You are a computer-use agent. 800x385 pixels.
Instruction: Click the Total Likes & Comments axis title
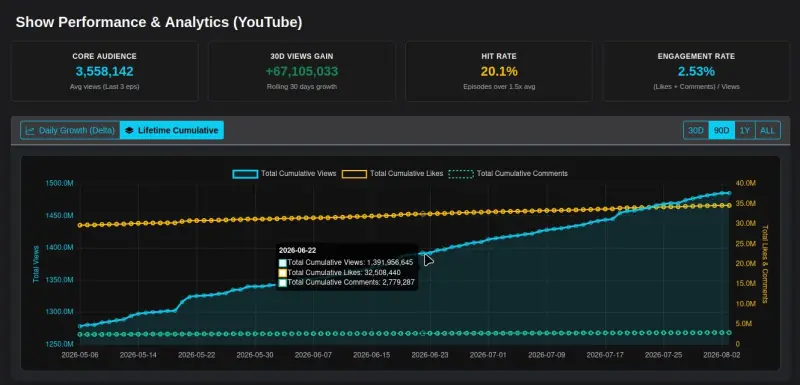[x=764, y=264]
